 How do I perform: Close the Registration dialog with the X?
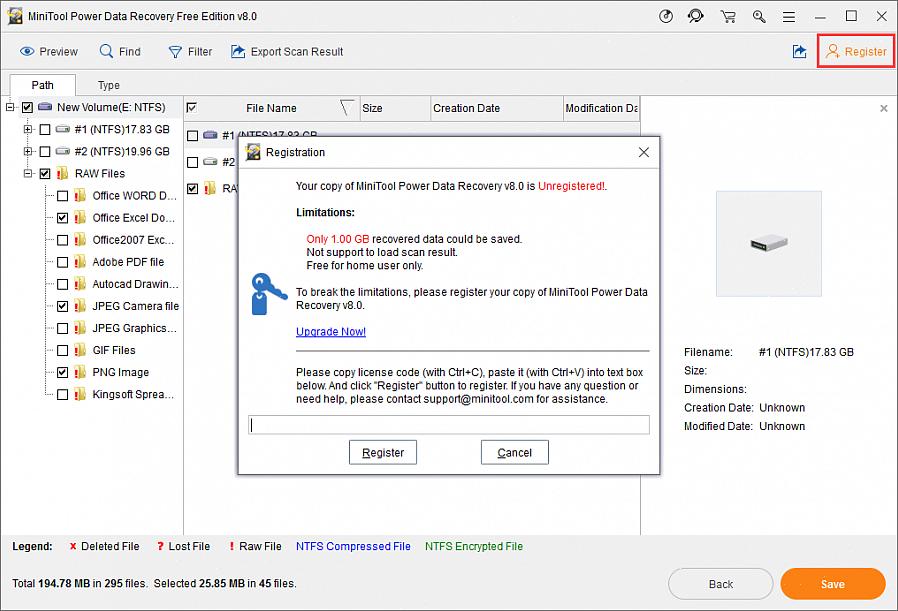(644, 152)
